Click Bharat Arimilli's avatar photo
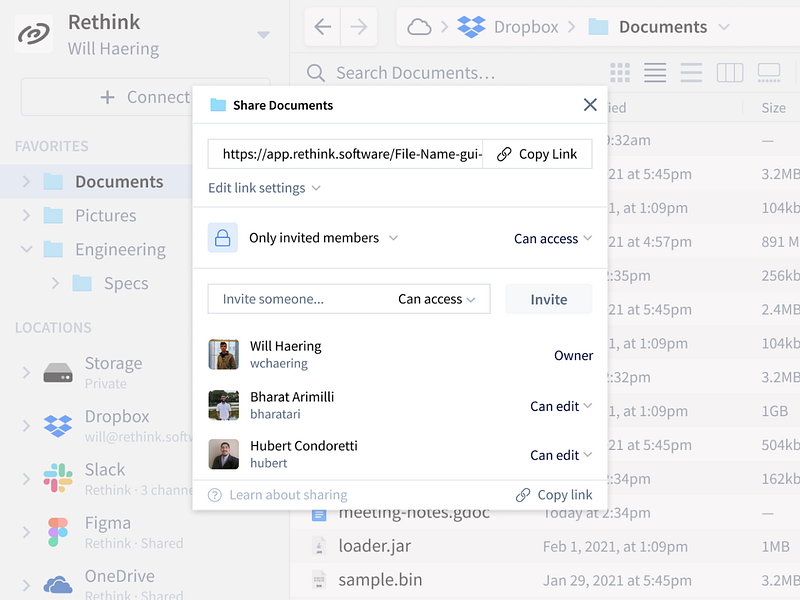The height and width of the screenshot is (600, 800). 223,405
